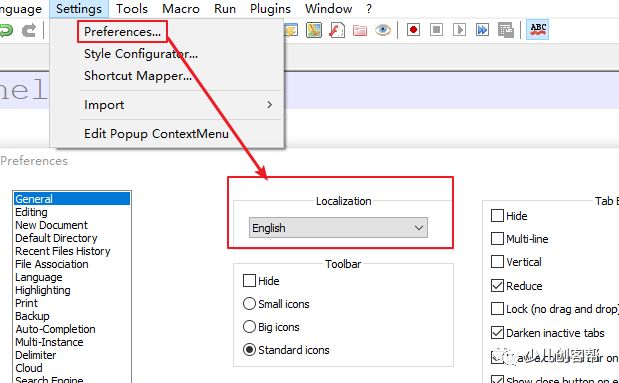Open the Document Map toolbar icon

point(314,30)
